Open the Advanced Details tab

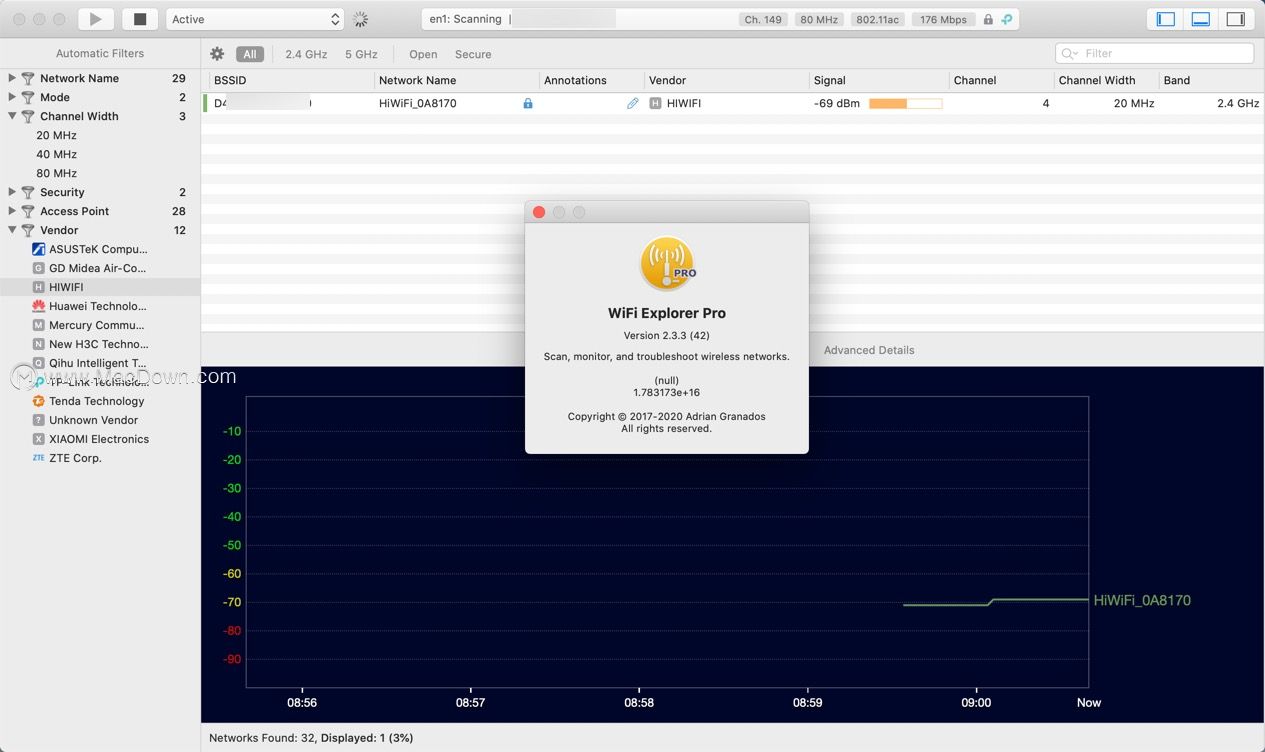coord(869,350)
